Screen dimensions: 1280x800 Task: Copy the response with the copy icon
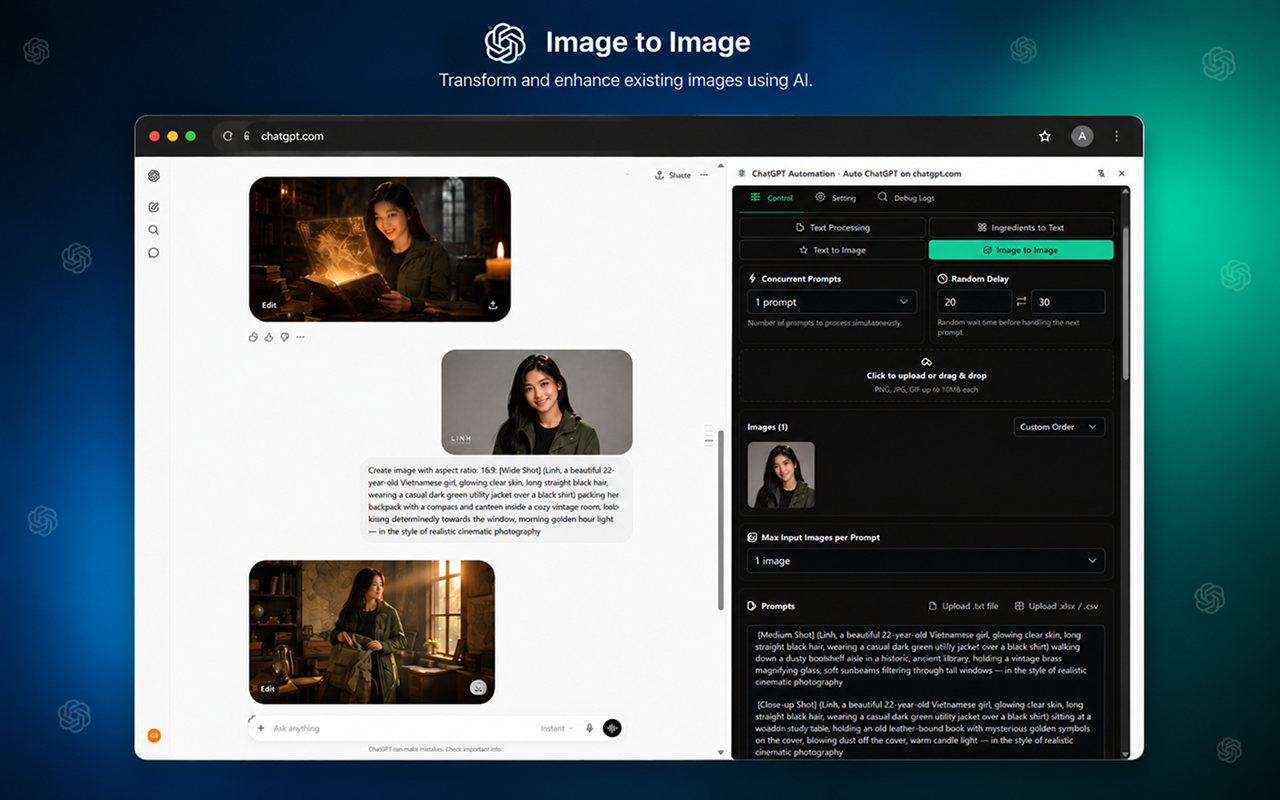[x=253, y=337]
